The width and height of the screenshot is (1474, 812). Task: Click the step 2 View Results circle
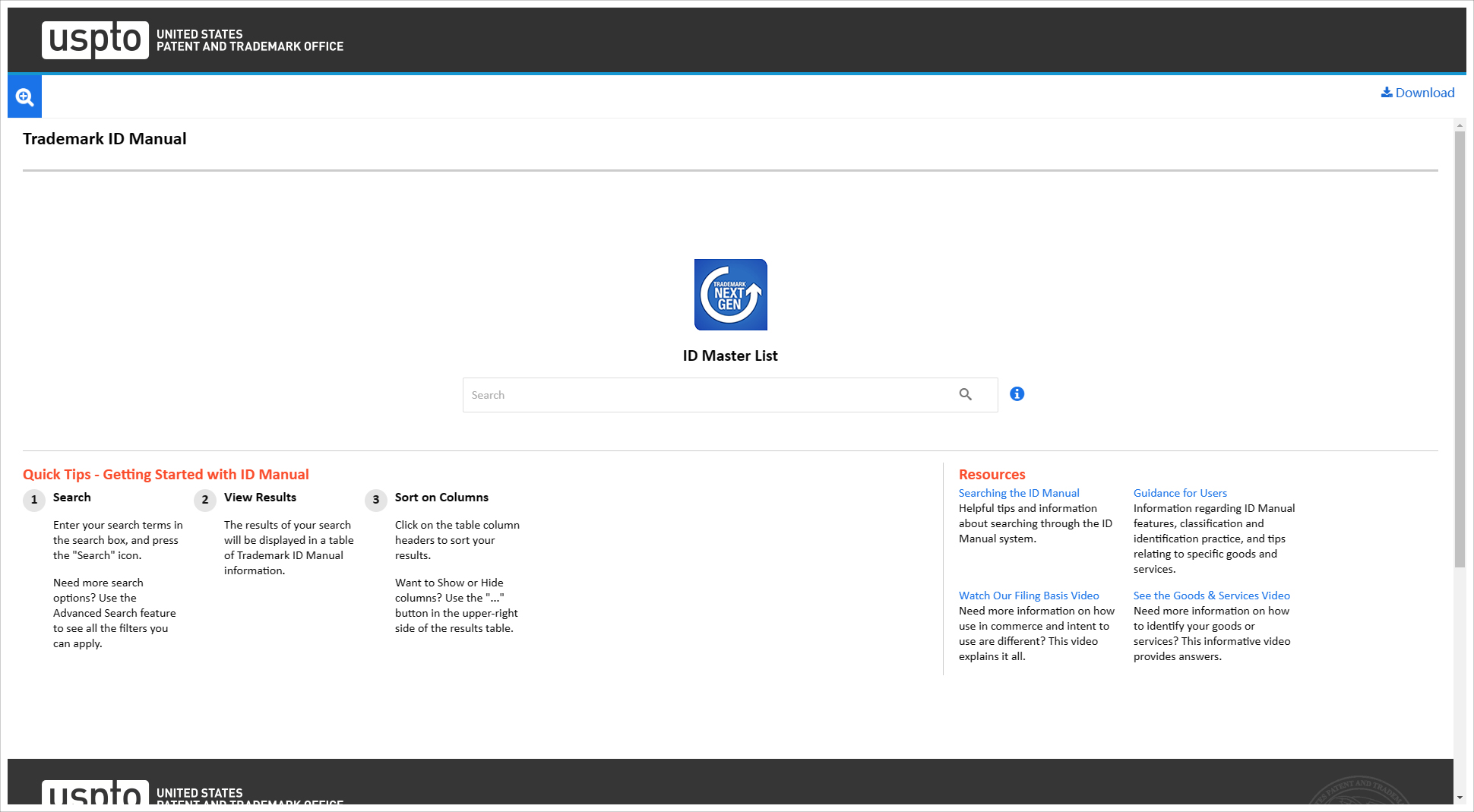point(205,500)
